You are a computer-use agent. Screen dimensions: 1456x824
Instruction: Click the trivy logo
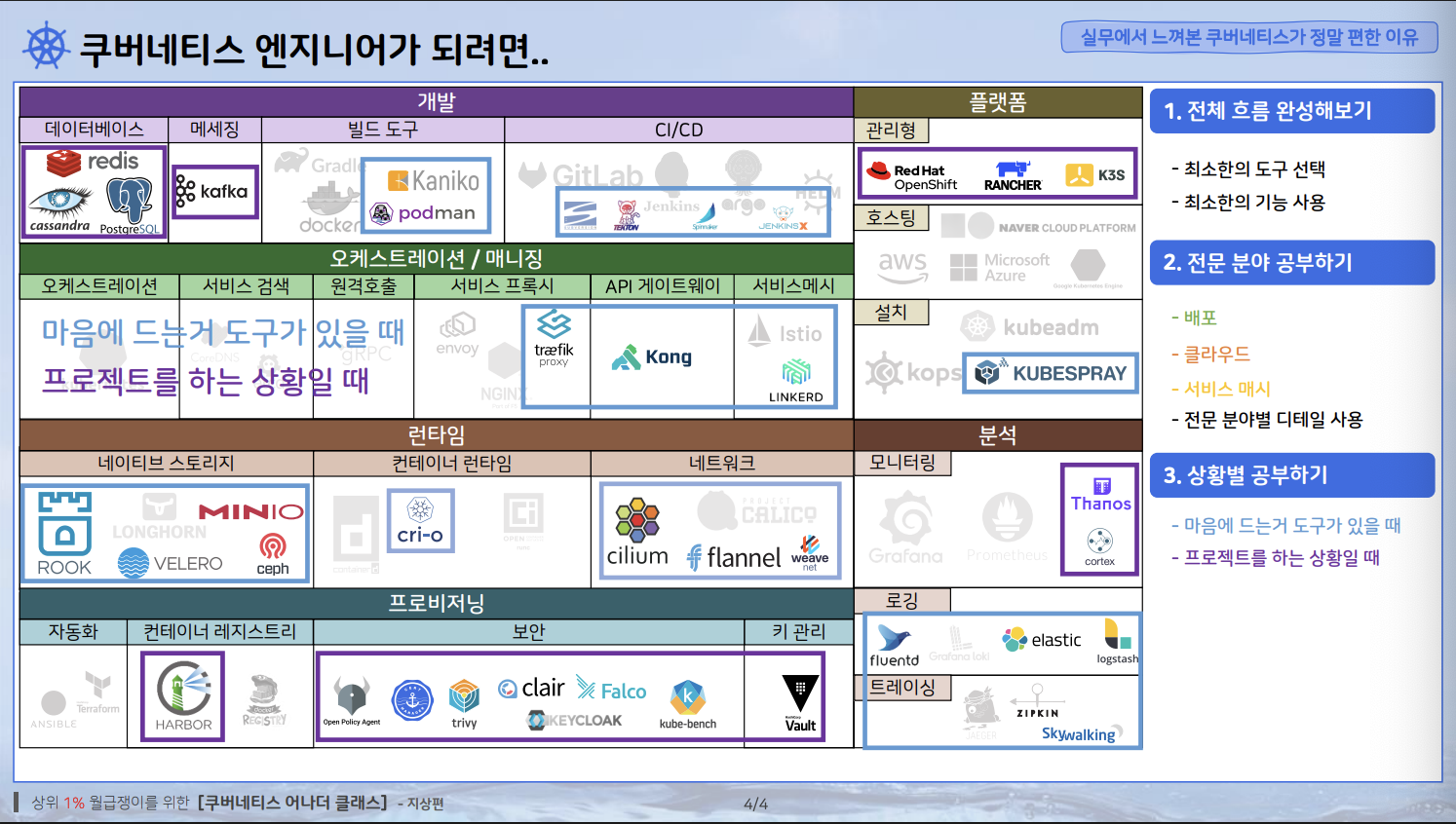(464, 704)
